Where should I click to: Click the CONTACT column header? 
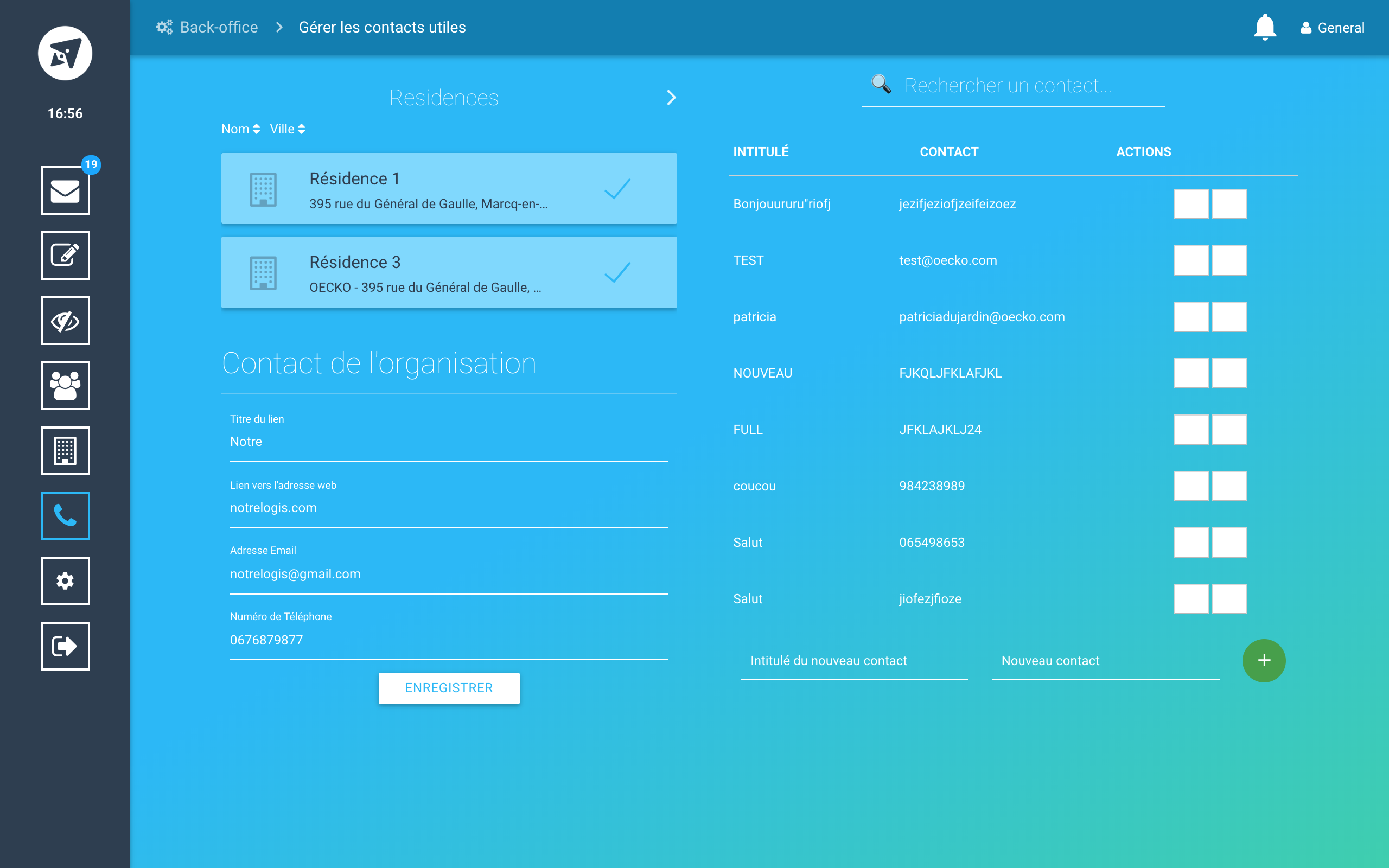point(949,151)
